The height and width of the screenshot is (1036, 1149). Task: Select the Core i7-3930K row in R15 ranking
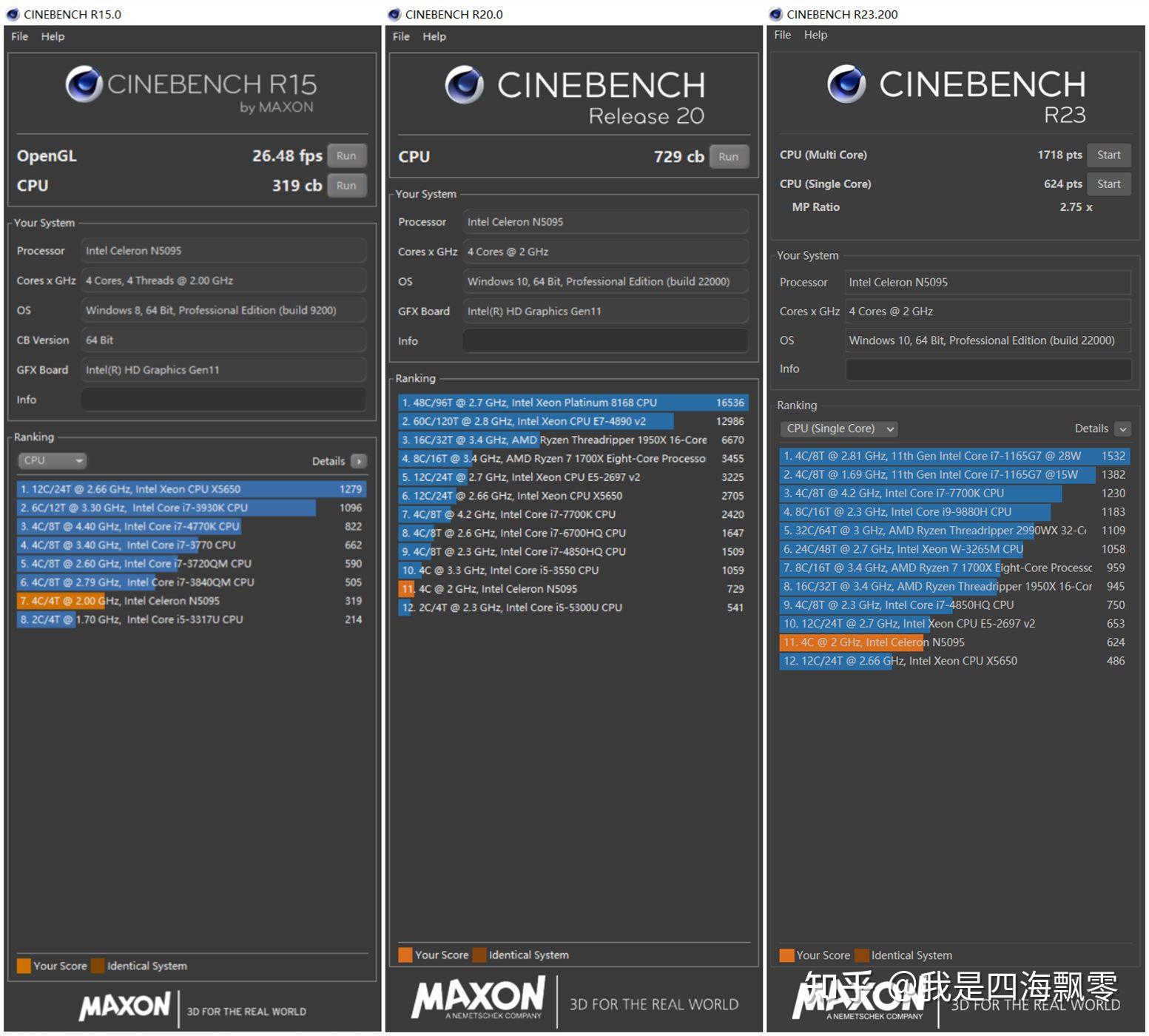[x=191, y=508]
